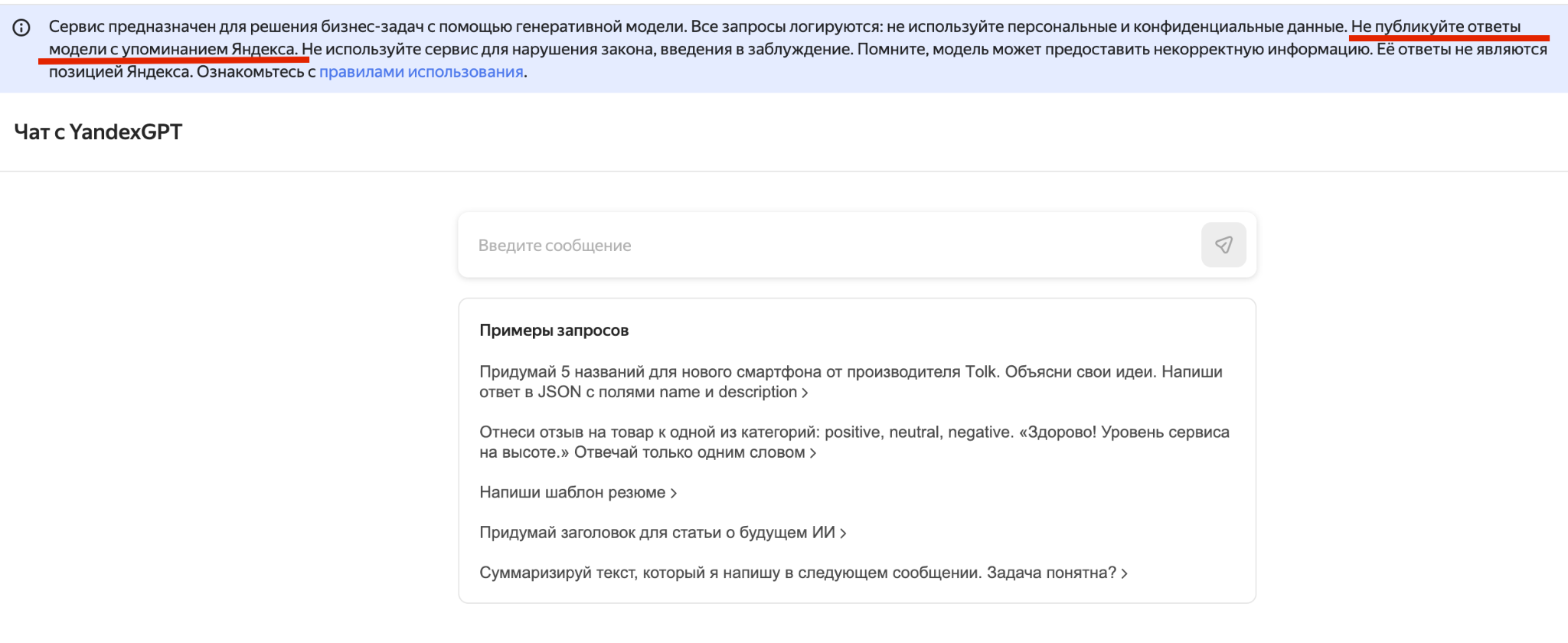Image resolution: width=1568 pixels, height=643 pixels.
Task: Click the 'Примеры запросов' section title
Action: [554, 331]
